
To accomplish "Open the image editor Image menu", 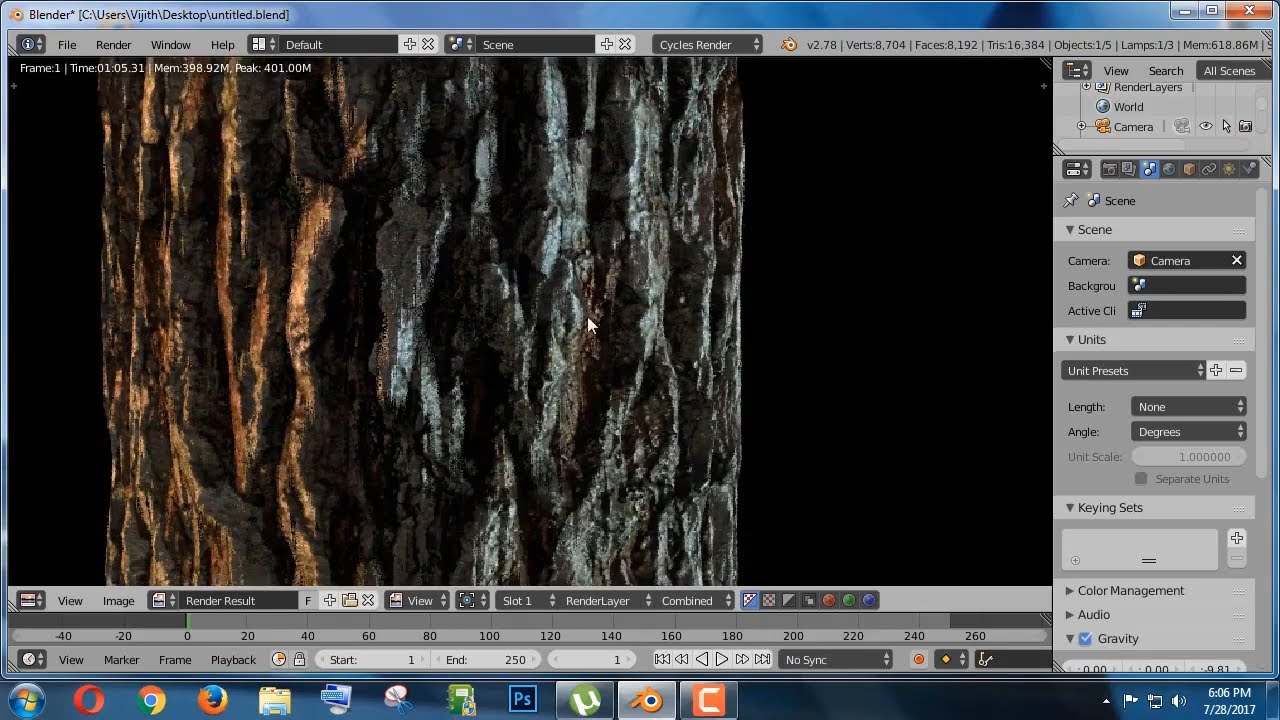I will tap(118, 600).
